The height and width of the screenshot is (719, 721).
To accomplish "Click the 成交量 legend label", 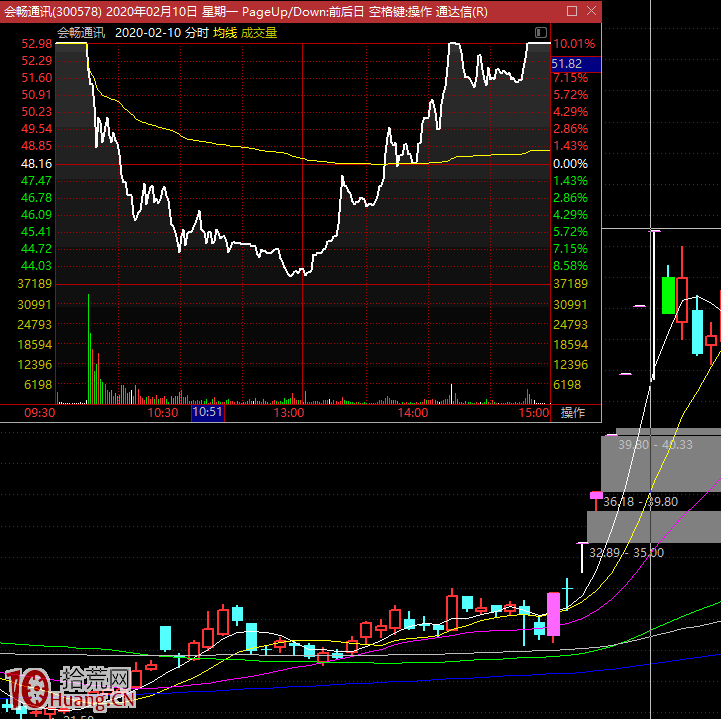I will (259, 33).
